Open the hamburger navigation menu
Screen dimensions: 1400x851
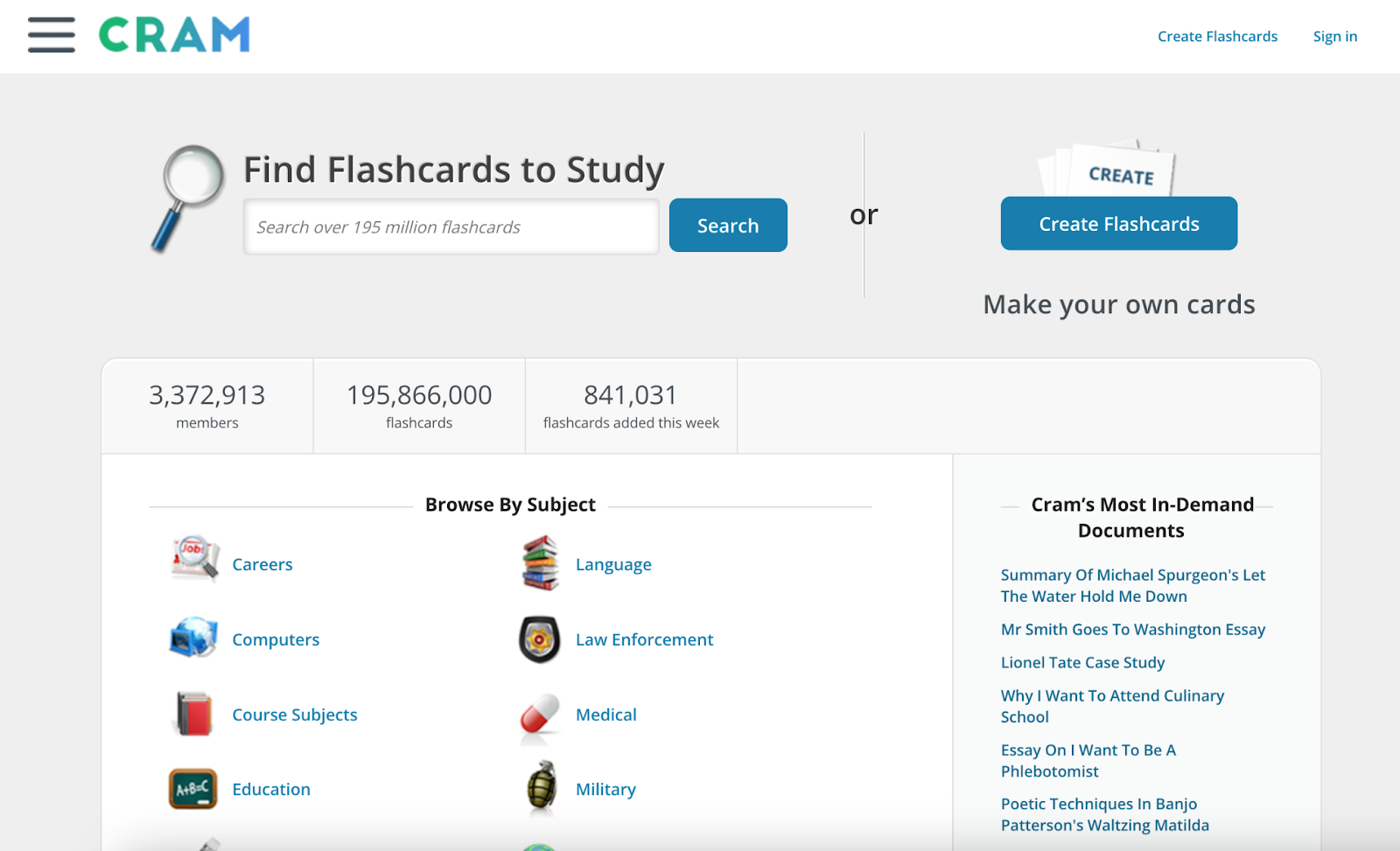tap(50, 36)
